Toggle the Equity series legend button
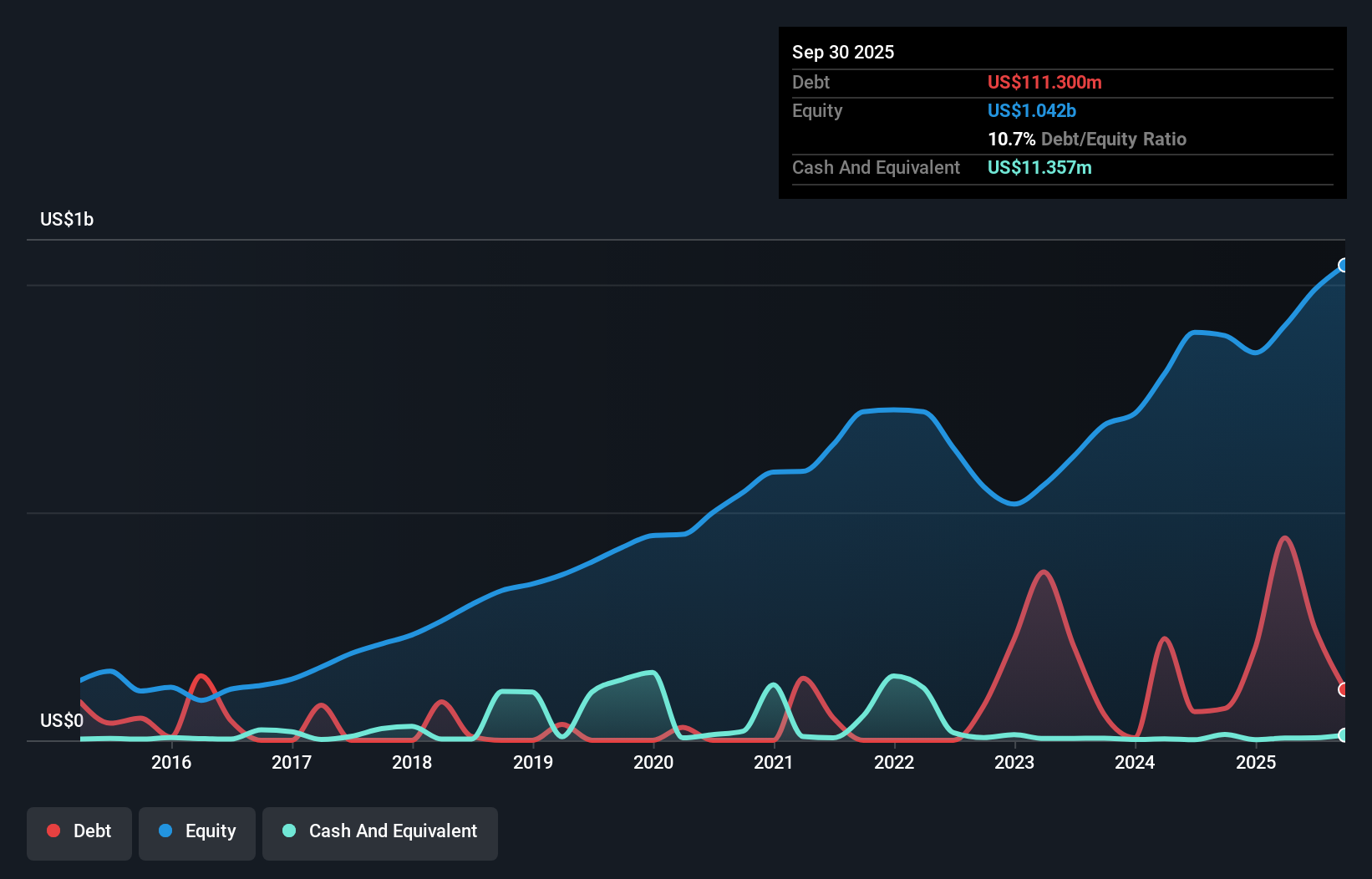The height and width of the screenshot is (879, 1372). (x=197, y=833)
